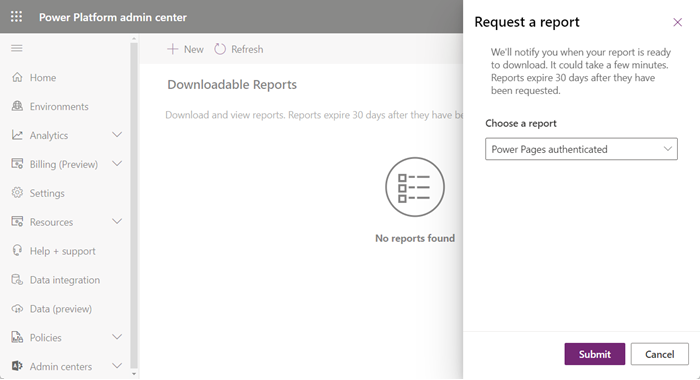Open the app launcher waffle icon

[17, 17]
